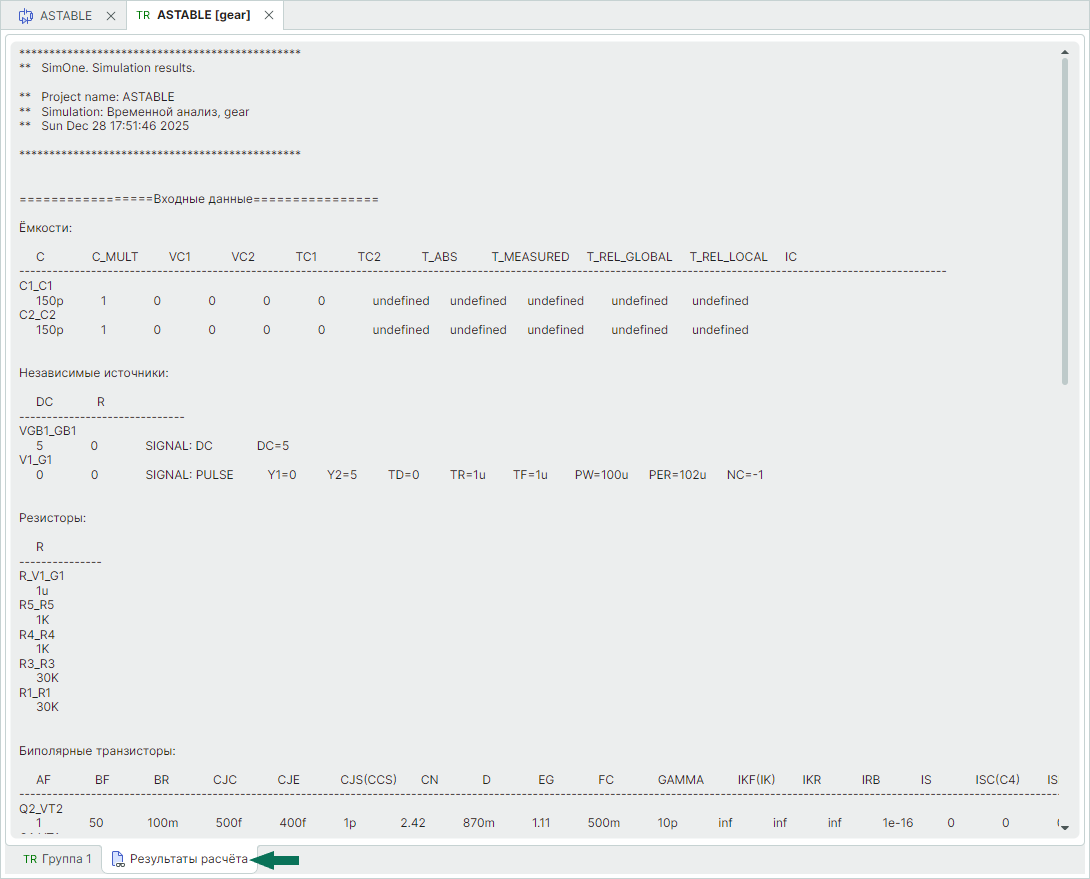Click the T_REL_LOCAL column header
The image size is (1090, 879).
point(729,257)
